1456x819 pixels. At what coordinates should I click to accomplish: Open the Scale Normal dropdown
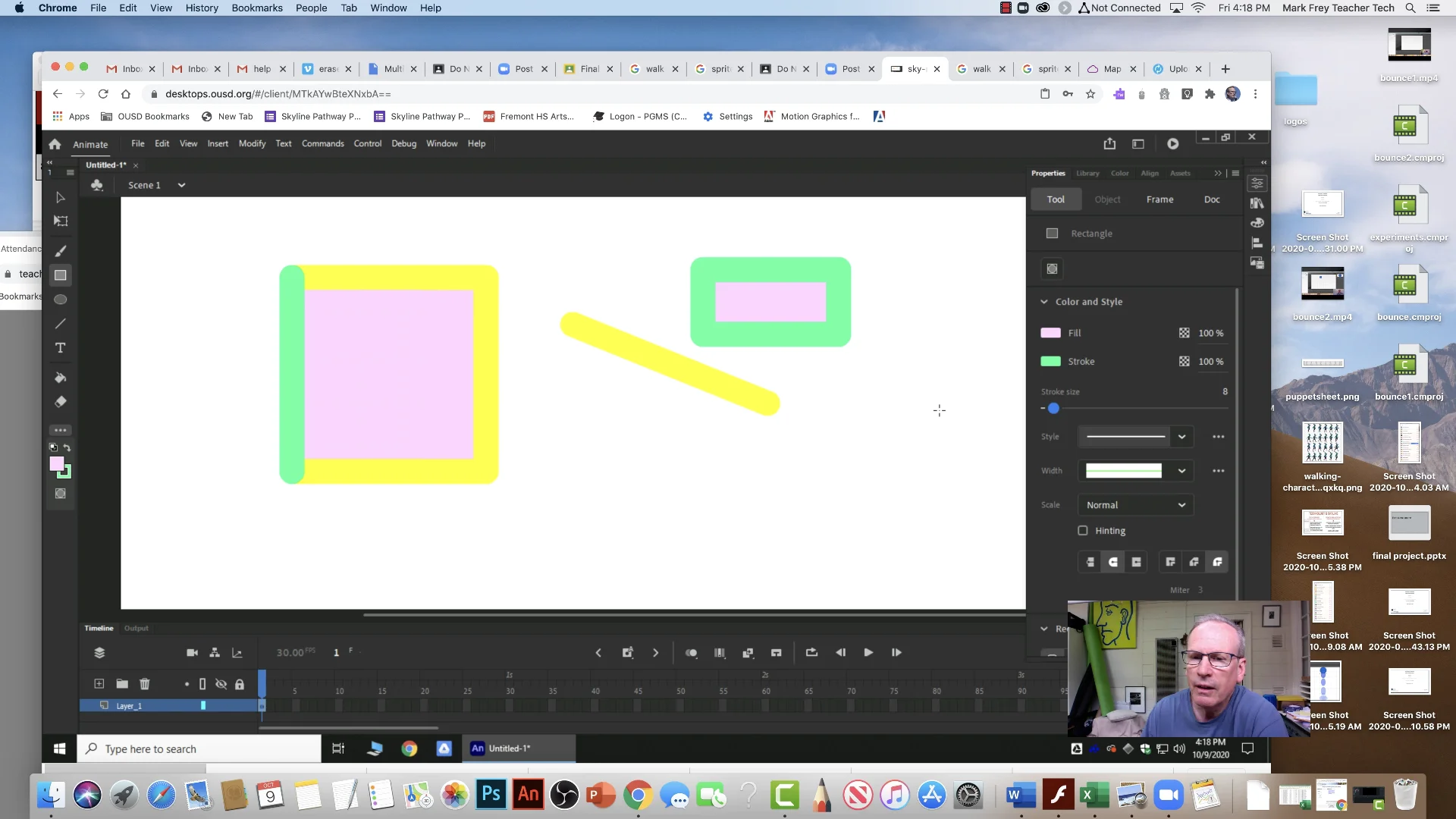tap(1135, 505)
